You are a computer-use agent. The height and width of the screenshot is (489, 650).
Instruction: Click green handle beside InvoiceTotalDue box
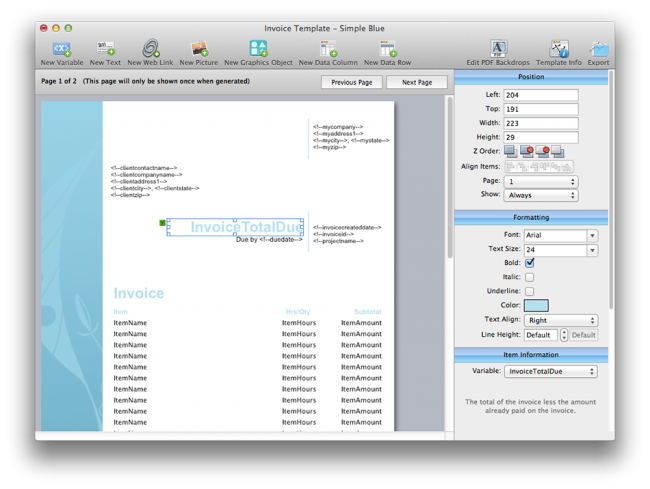click(162, 223)
